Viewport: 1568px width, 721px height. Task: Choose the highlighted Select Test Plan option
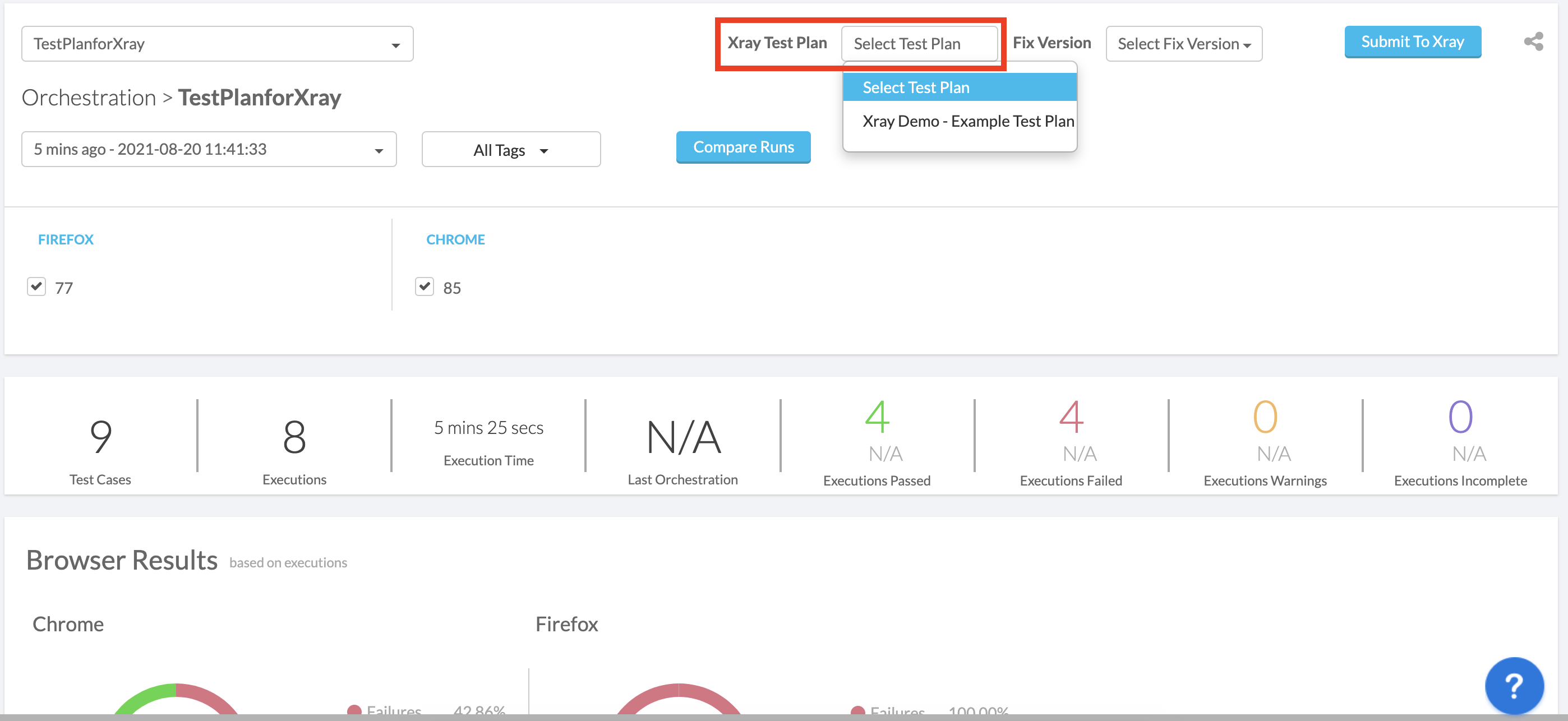(960, 87)
